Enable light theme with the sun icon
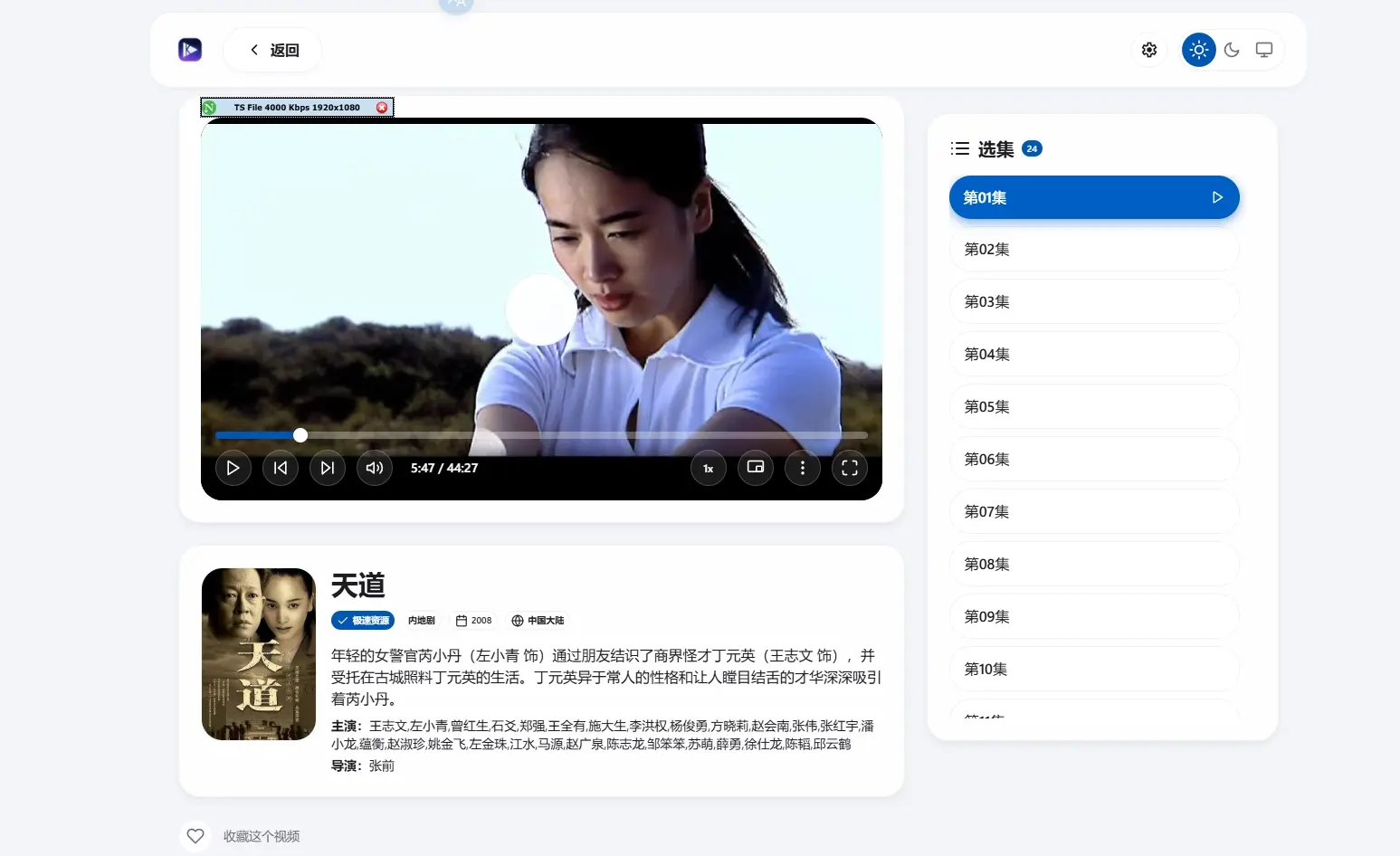The height and width of the screenshot is (856, 1400). [x=1198, y=50]
